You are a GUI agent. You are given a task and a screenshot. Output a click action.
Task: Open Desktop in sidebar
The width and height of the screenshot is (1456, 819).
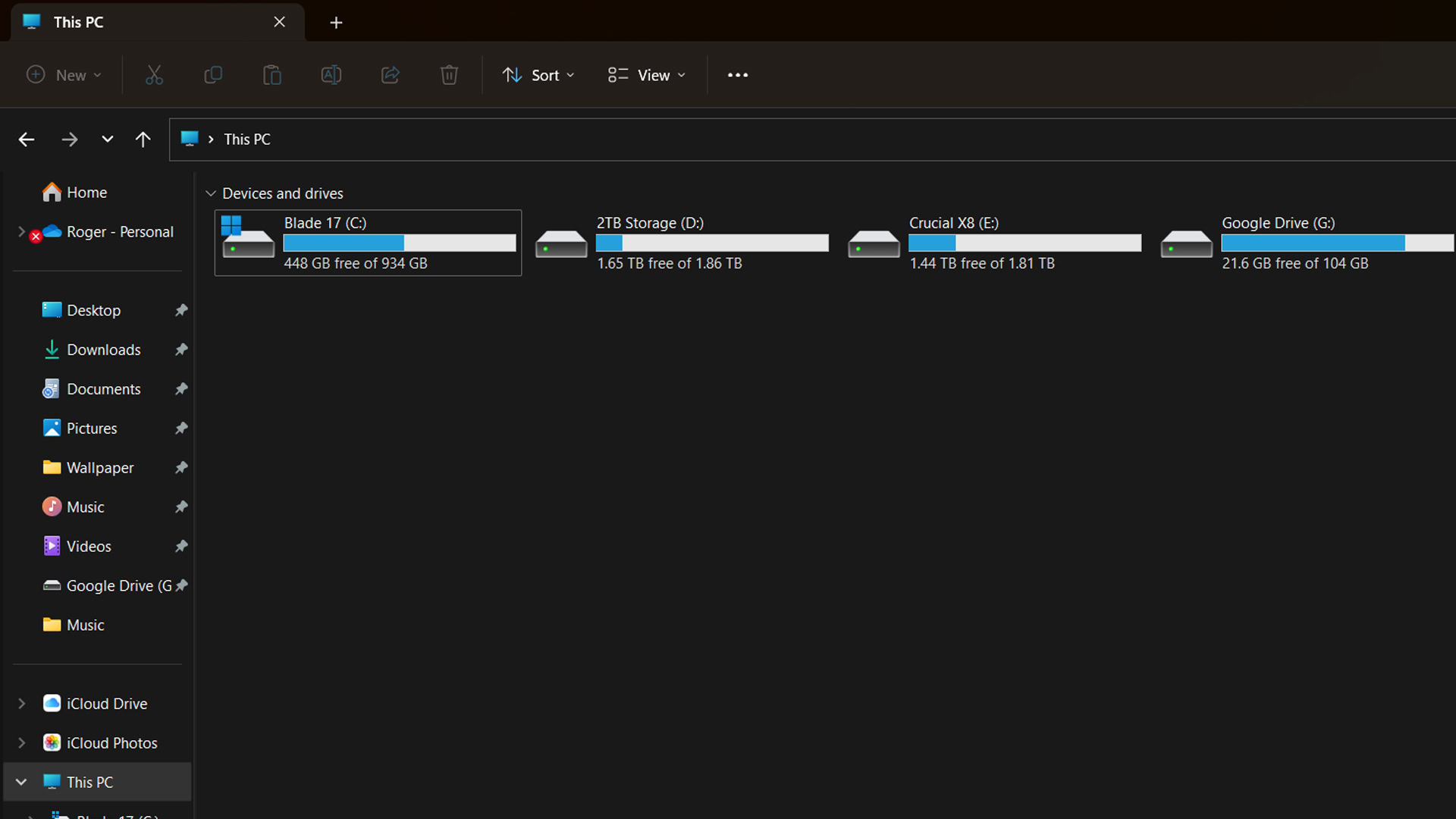[93, 310]
